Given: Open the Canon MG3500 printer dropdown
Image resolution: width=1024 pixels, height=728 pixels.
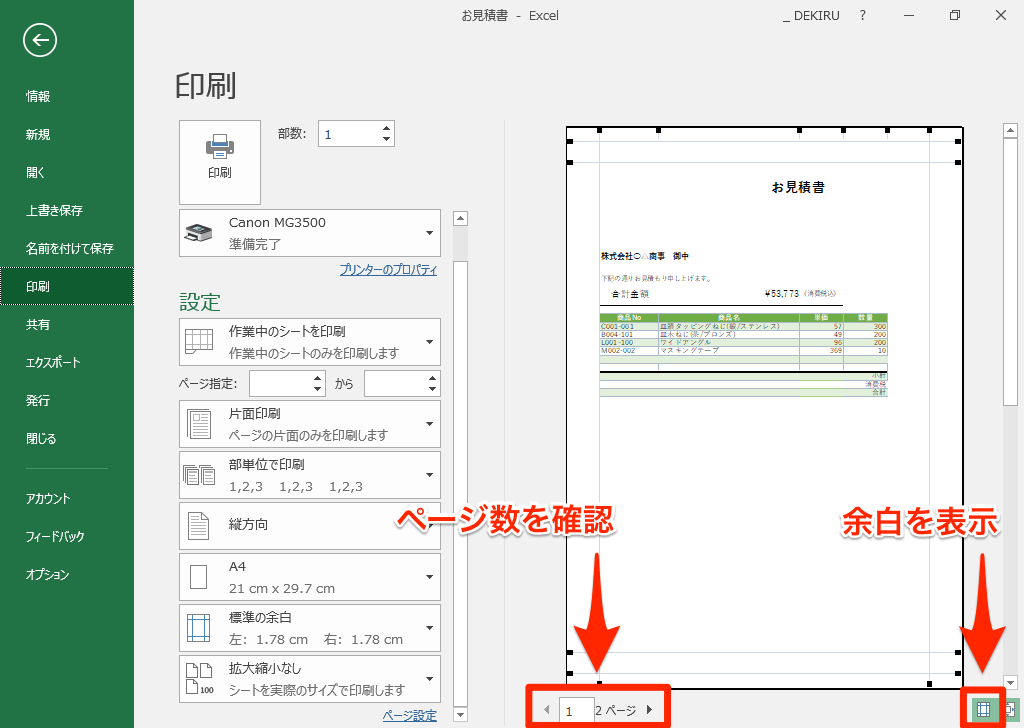Looking at the screenshot, I should 310,233.
